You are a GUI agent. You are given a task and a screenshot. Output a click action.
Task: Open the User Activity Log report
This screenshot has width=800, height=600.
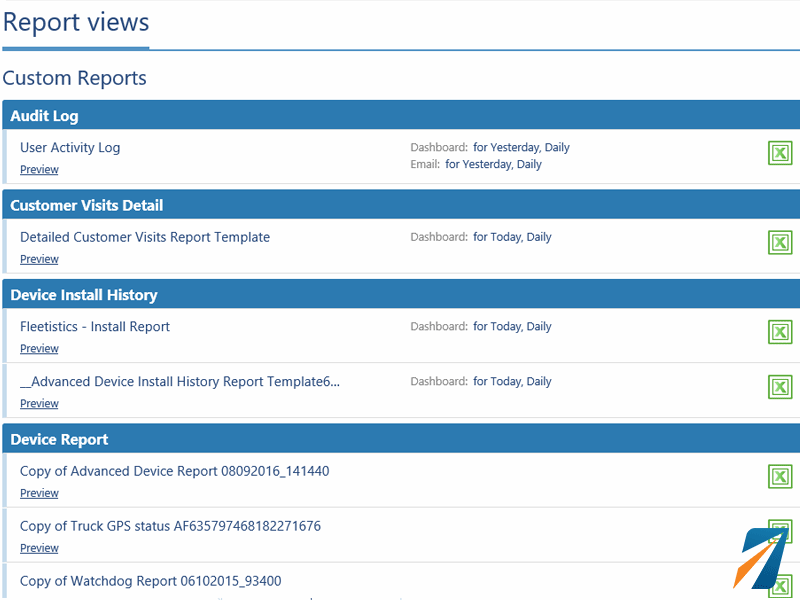[69, 147]
